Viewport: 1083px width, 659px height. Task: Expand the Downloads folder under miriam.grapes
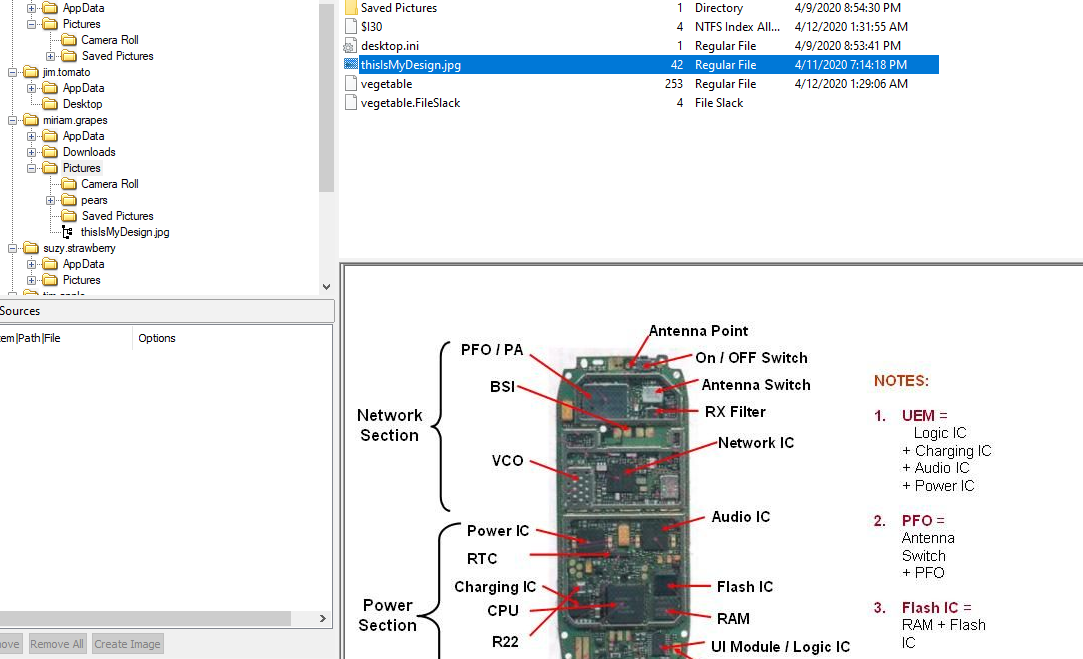pos(32,152)
